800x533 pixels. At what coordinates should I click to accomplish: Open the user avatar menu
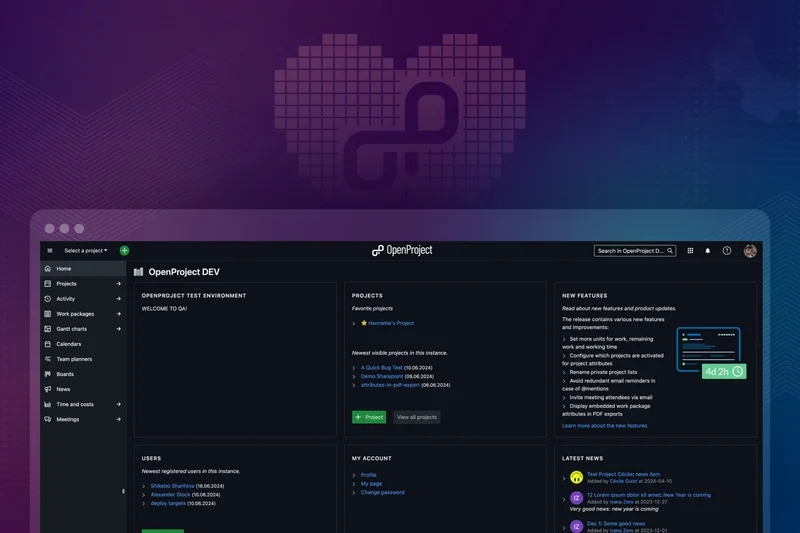[x=750, y=250]
